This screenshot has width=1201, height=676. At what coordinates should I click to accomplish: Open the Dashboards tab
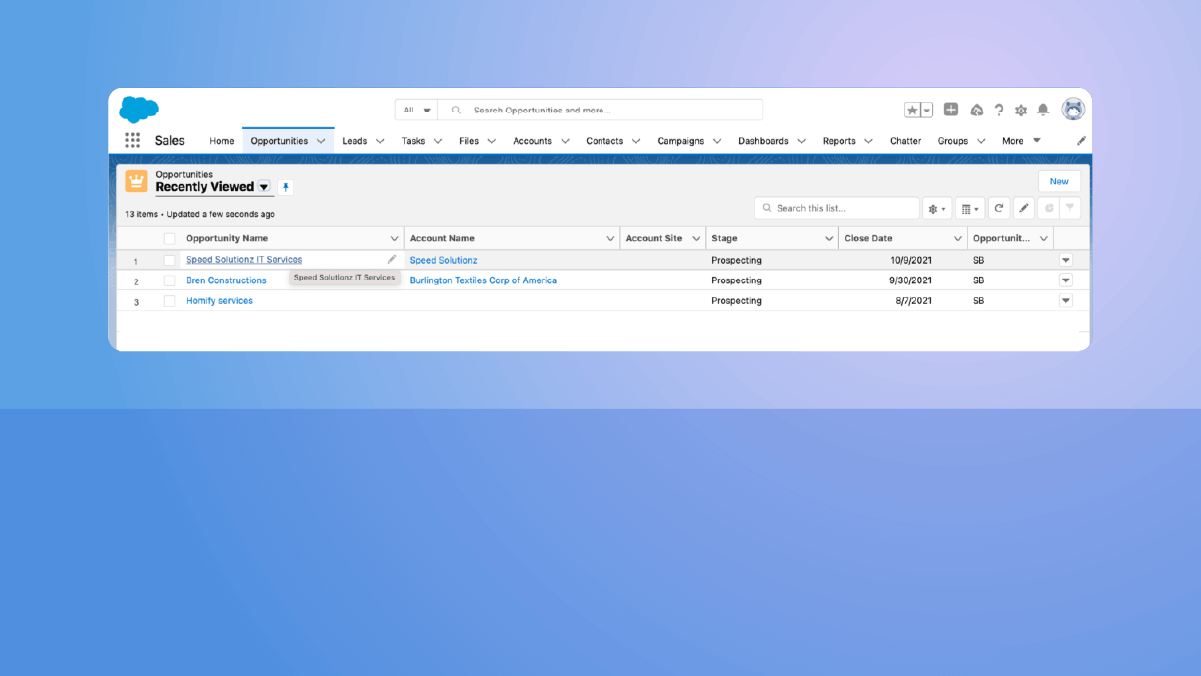click(x=763, y=141)
